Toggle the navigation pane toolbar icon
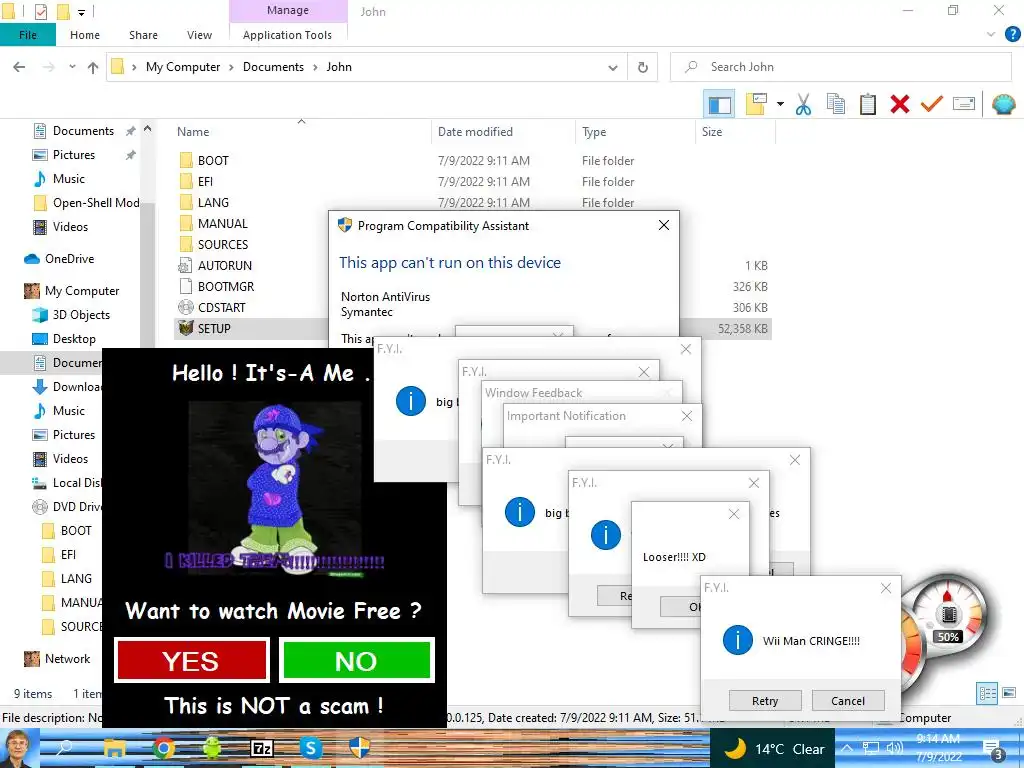This screenshot has width=1024, height=768. [720, 104]
